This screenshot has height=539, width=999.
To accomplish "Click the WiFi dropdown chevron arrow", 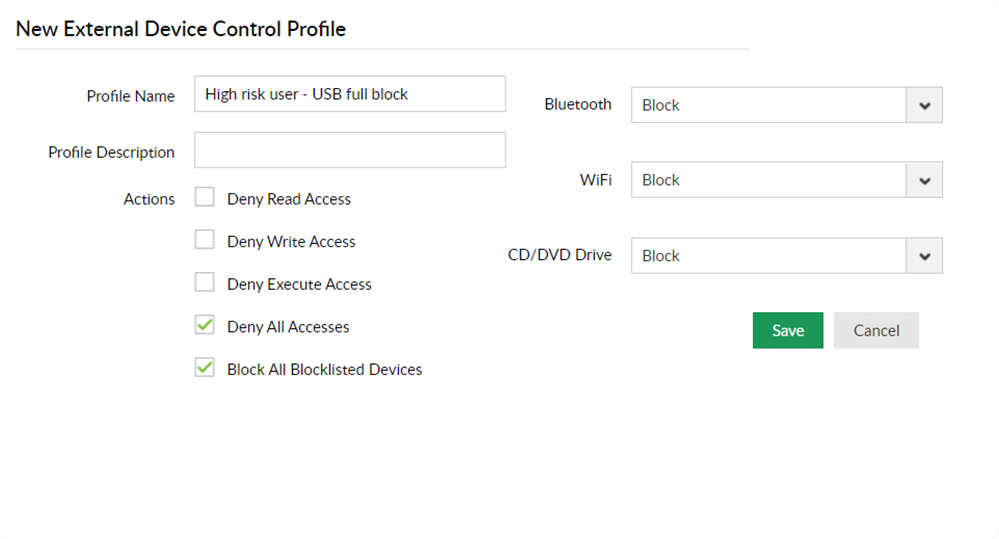I will click(x=924, y=180).
